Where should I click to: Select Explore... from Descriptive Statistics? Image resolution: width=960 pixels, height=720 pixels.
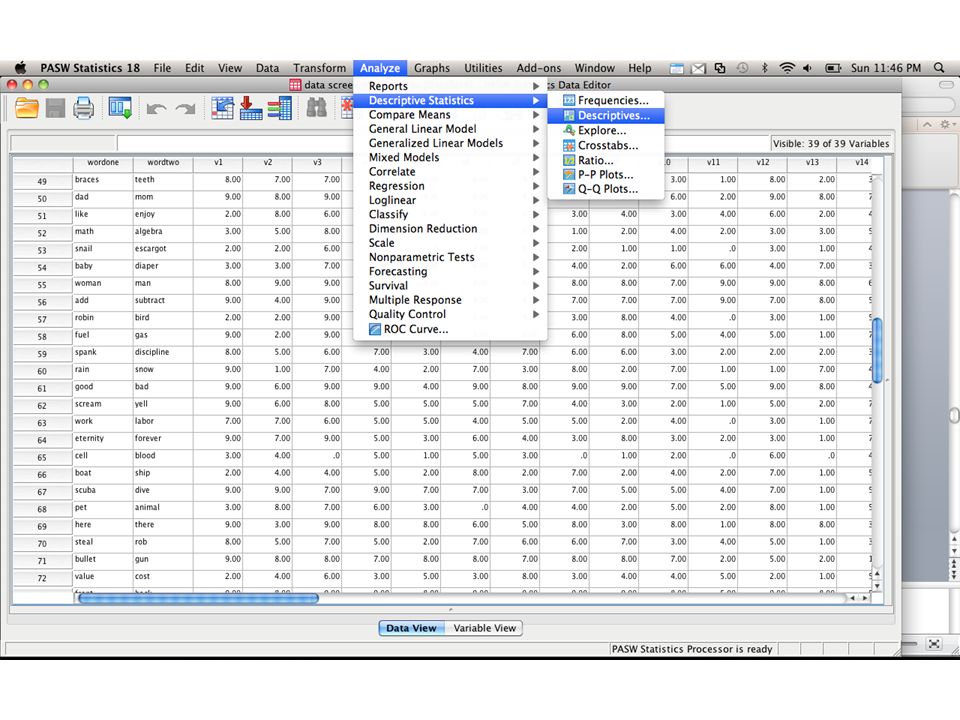click(x=606, y=130)
